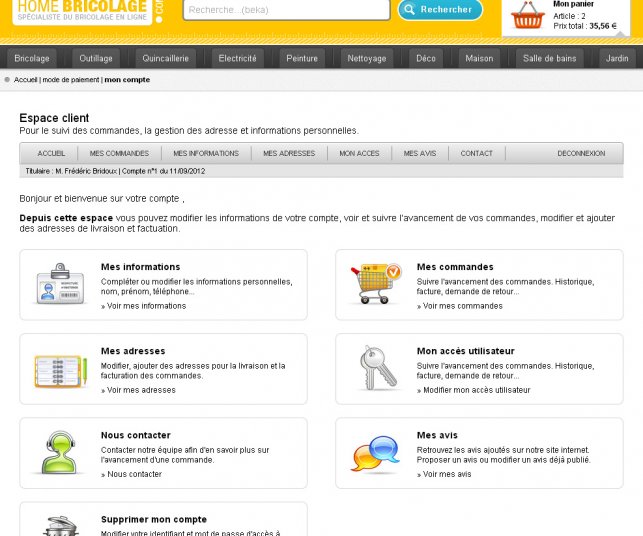The image size is (643, 536).
Task: Open the Quincaillerie category
Action: pyautogui.click(x=166, y=58)
